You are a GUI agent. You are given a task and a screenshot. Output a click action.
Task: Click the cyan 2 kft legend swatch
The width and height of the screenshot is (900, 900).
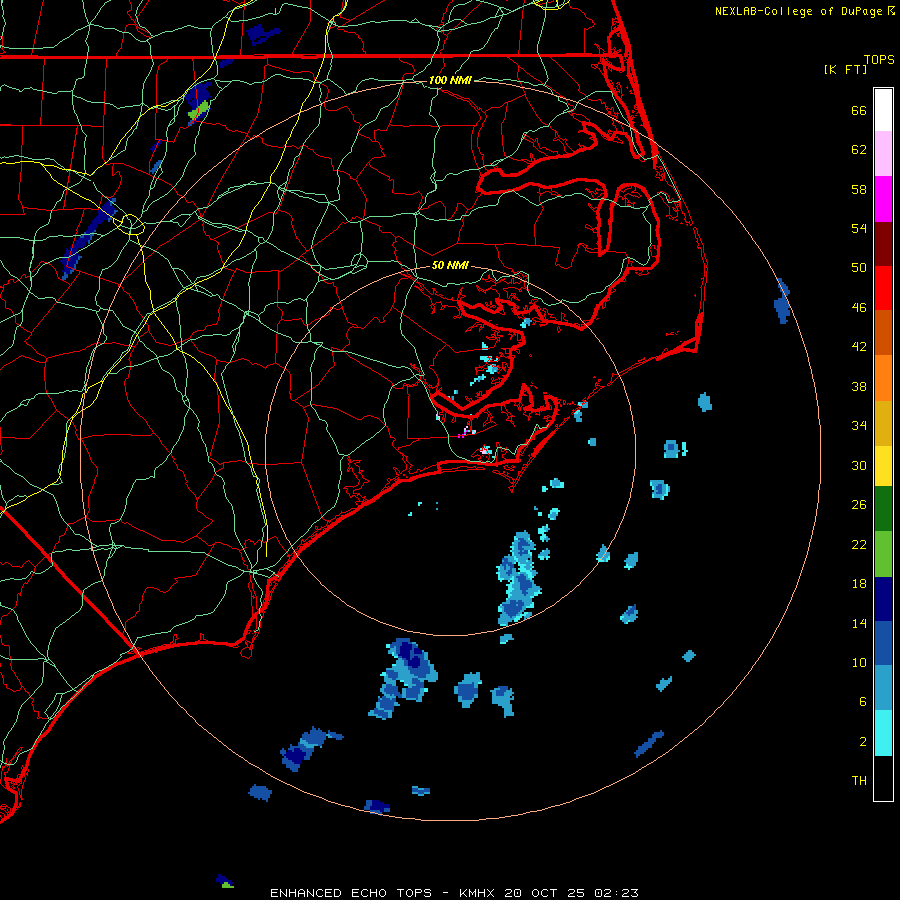pos(883,733)
